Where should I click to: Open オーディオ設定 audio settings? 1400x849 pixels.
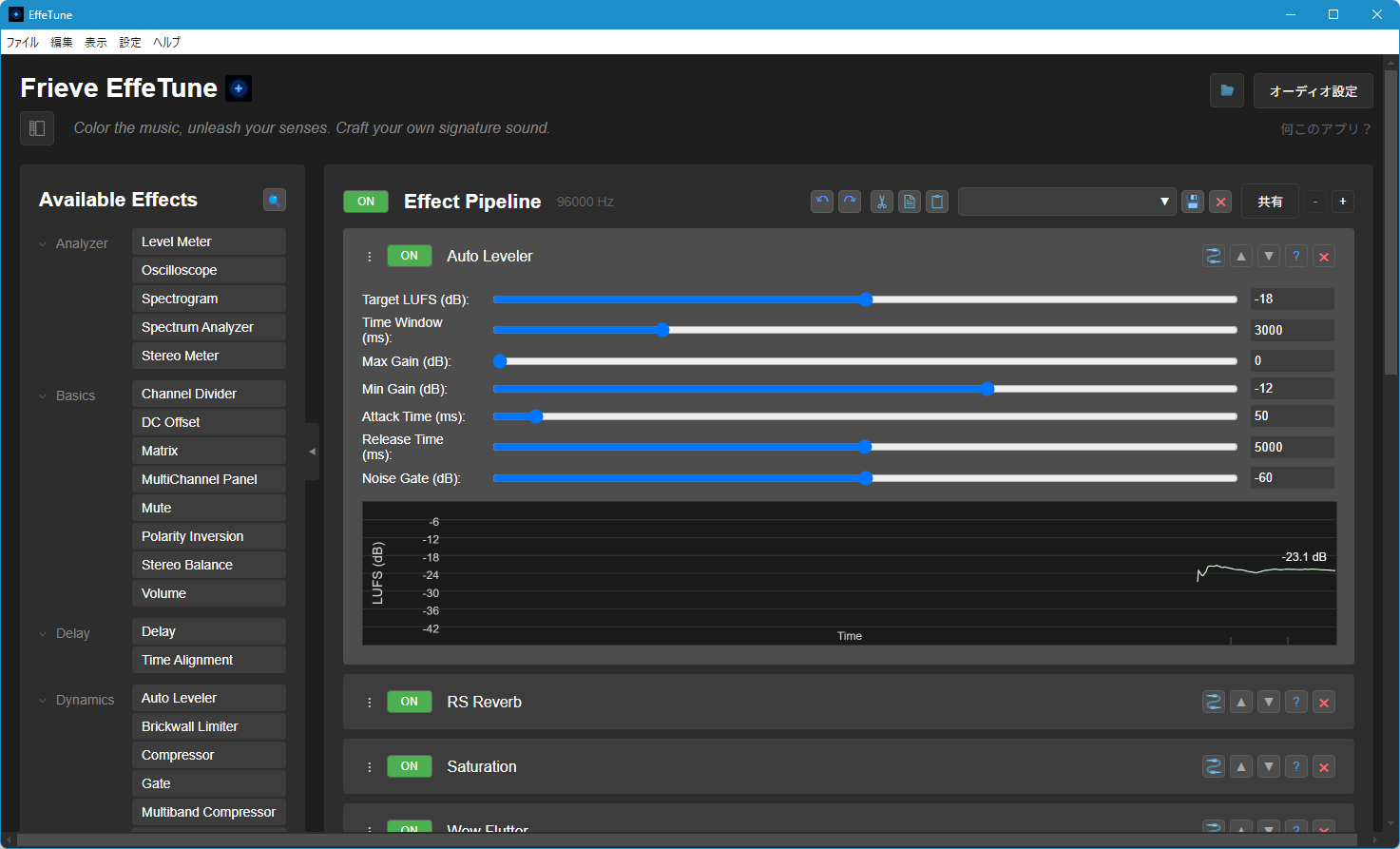tap(1314, 91)
